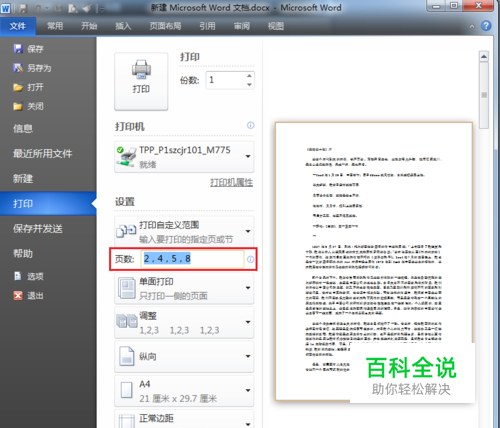This screenshot has height=428, width=500.
Task: Select 帮助 in backstage menu
Action: pyautogui.click(x=23, y=254)
